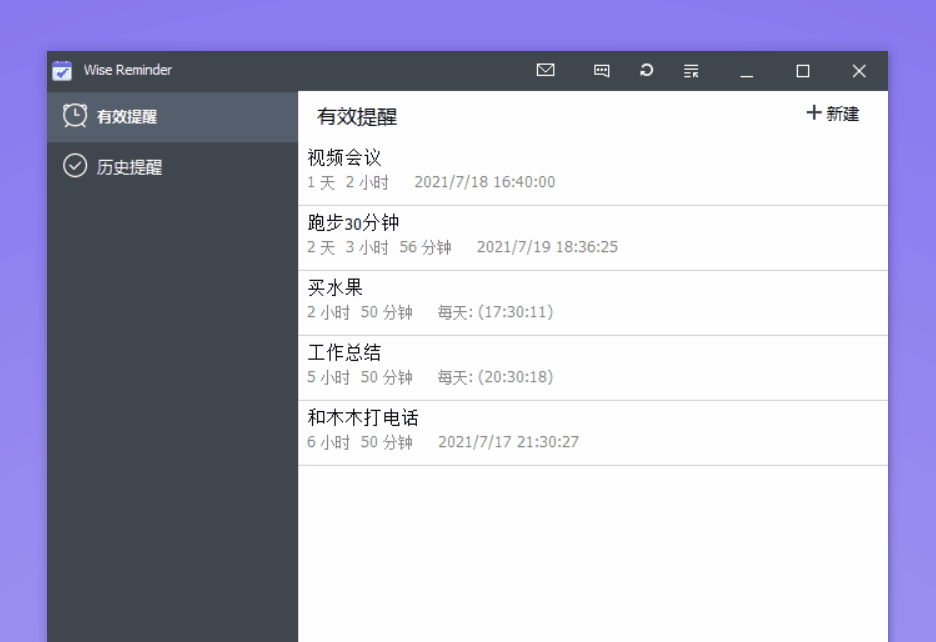
Task: Open the feedback chat bubble icon
Action: point(602,71)
